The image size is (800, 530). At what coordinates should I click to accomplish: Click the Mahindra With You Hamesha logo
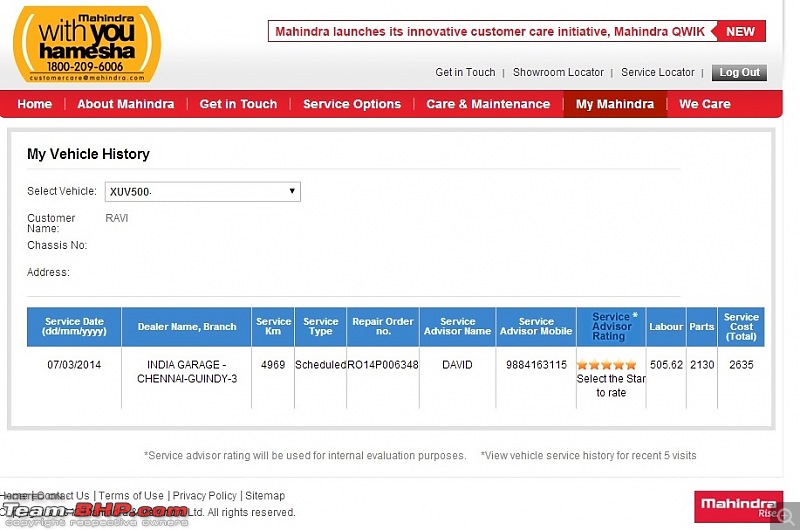pyautogui.click(x=87, y=44)
